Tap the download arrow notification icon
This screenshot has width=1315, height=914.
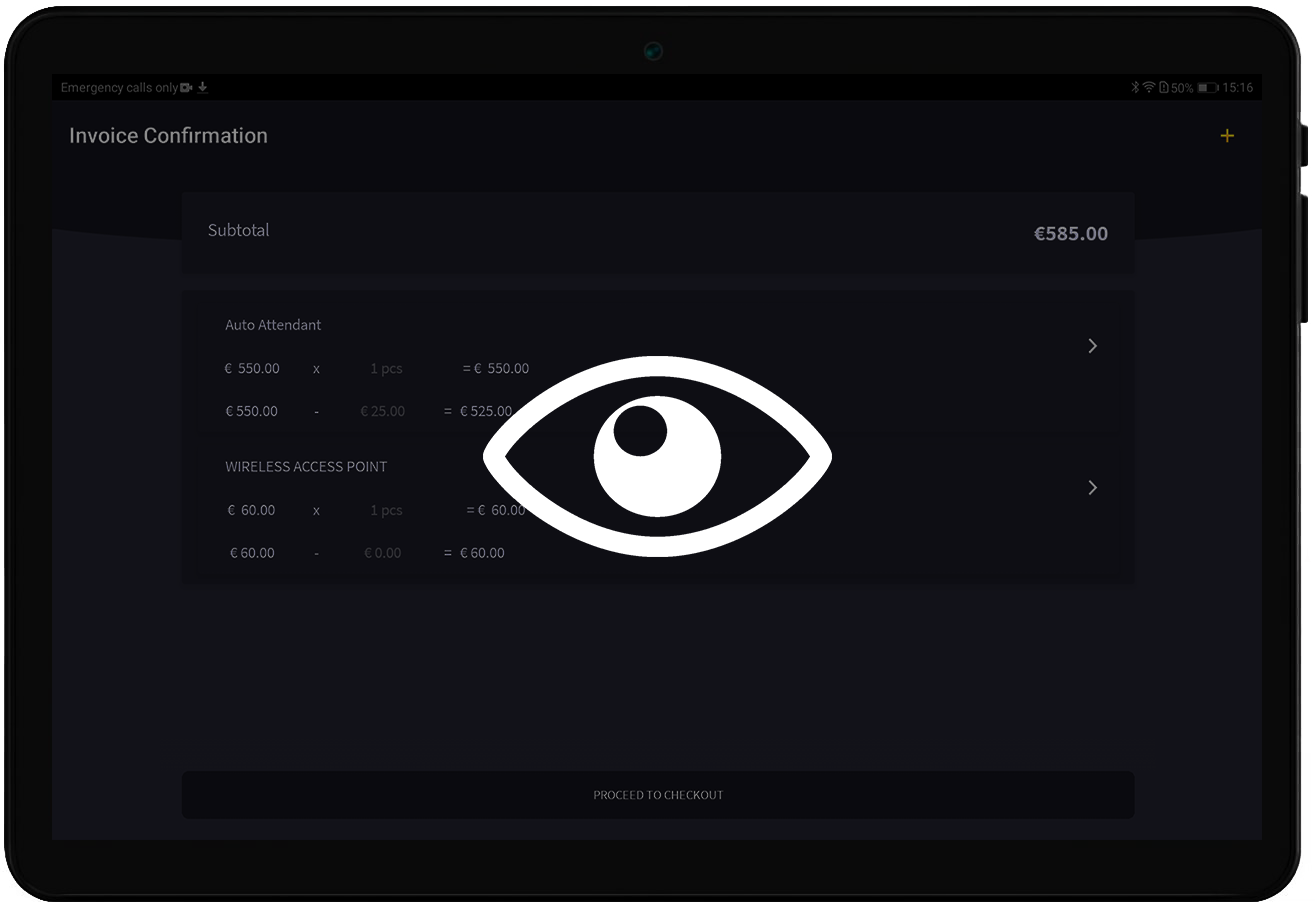point(203,88)
